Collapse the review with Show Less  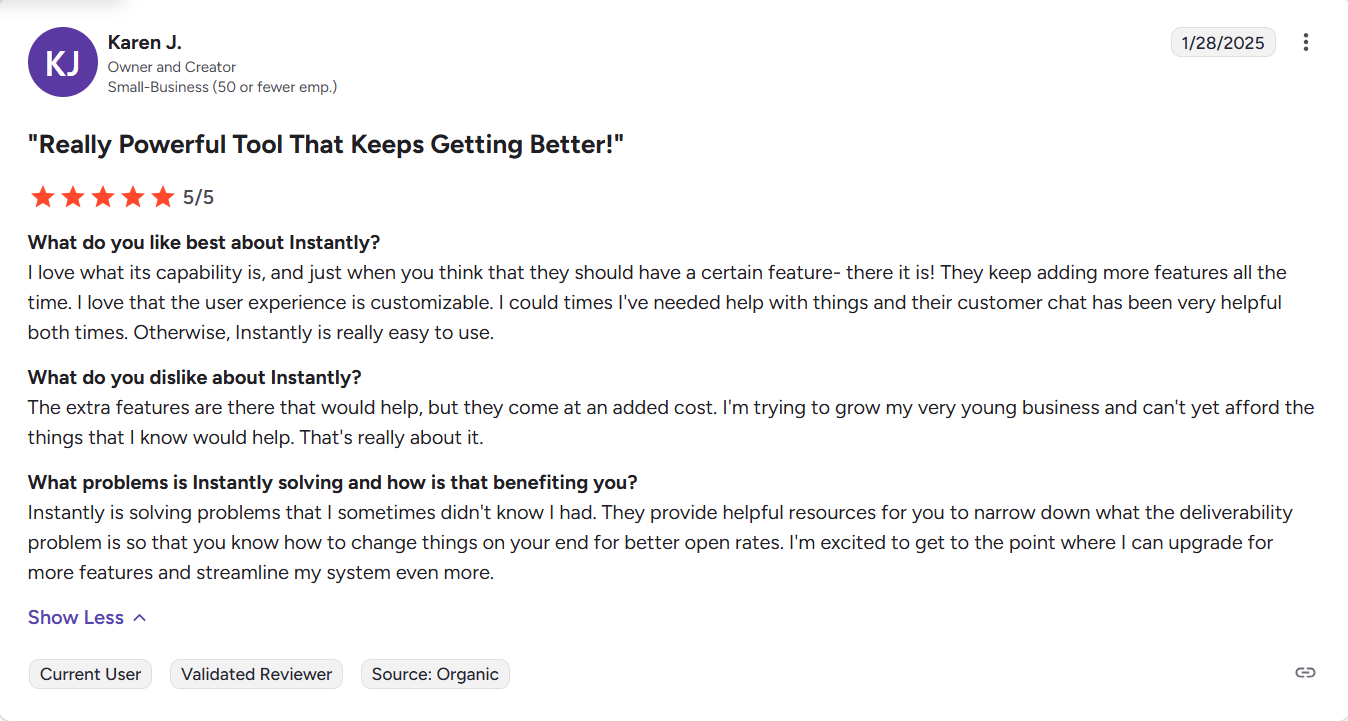(75, 617)
